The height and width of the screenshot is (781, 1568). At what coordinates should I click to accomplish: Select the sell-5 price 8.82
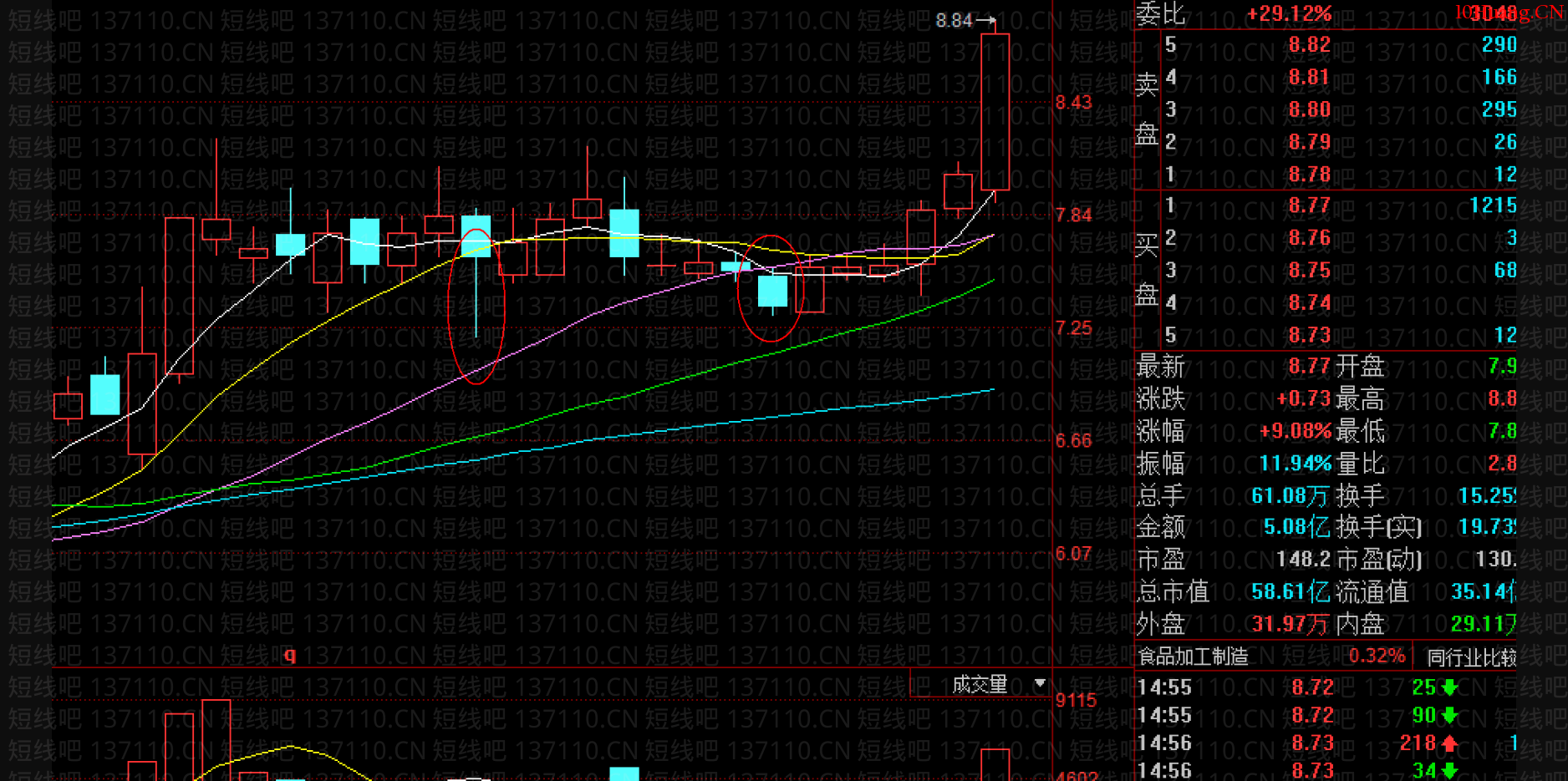pyautogui.click(x=1309, y=44)
